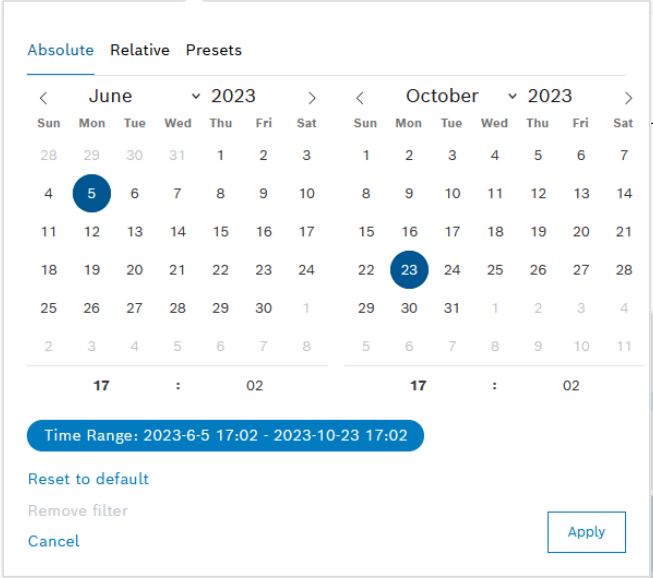
Task: Select highlighted October 23 date
Action: [409, 270]
